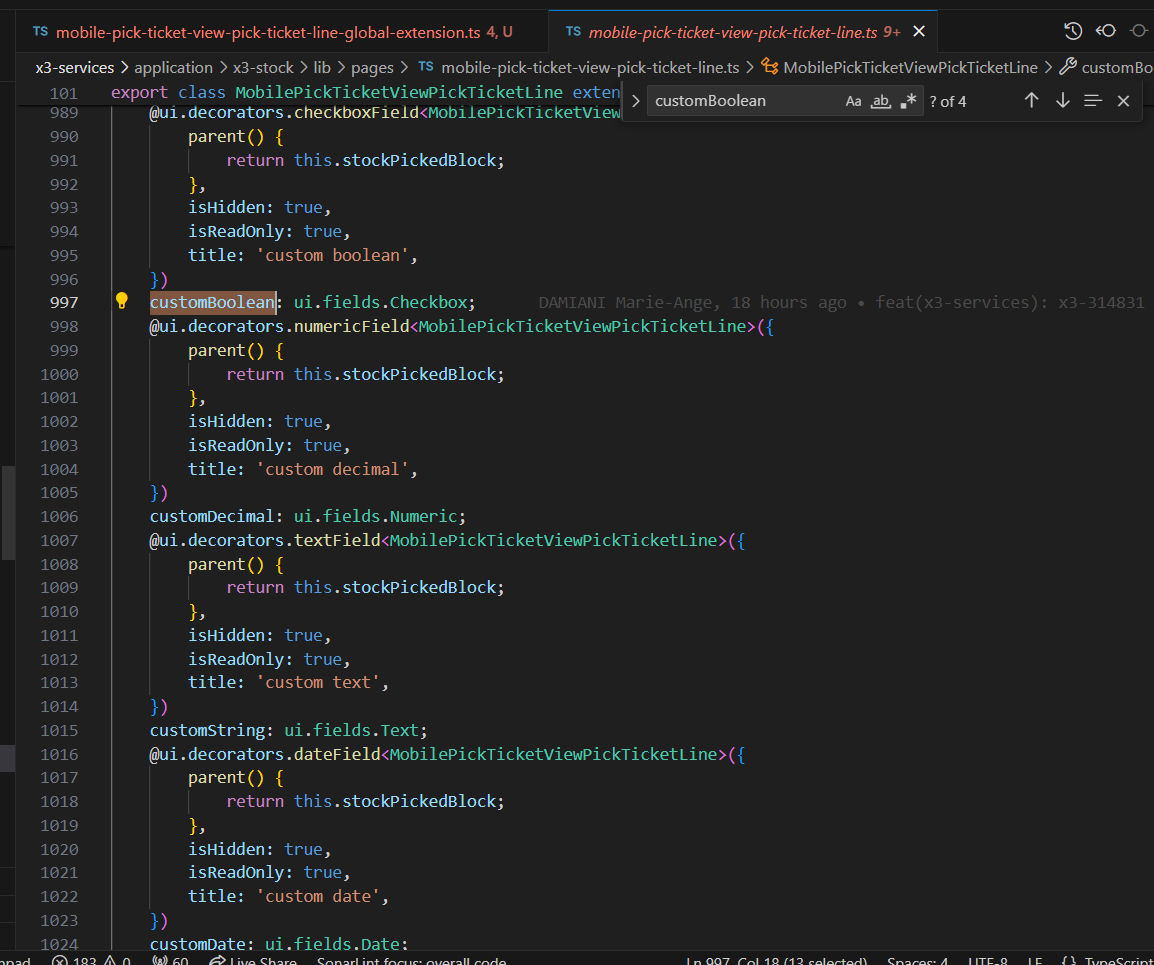
Task: Open file history timeline icon
Action: click(1073, 31)
